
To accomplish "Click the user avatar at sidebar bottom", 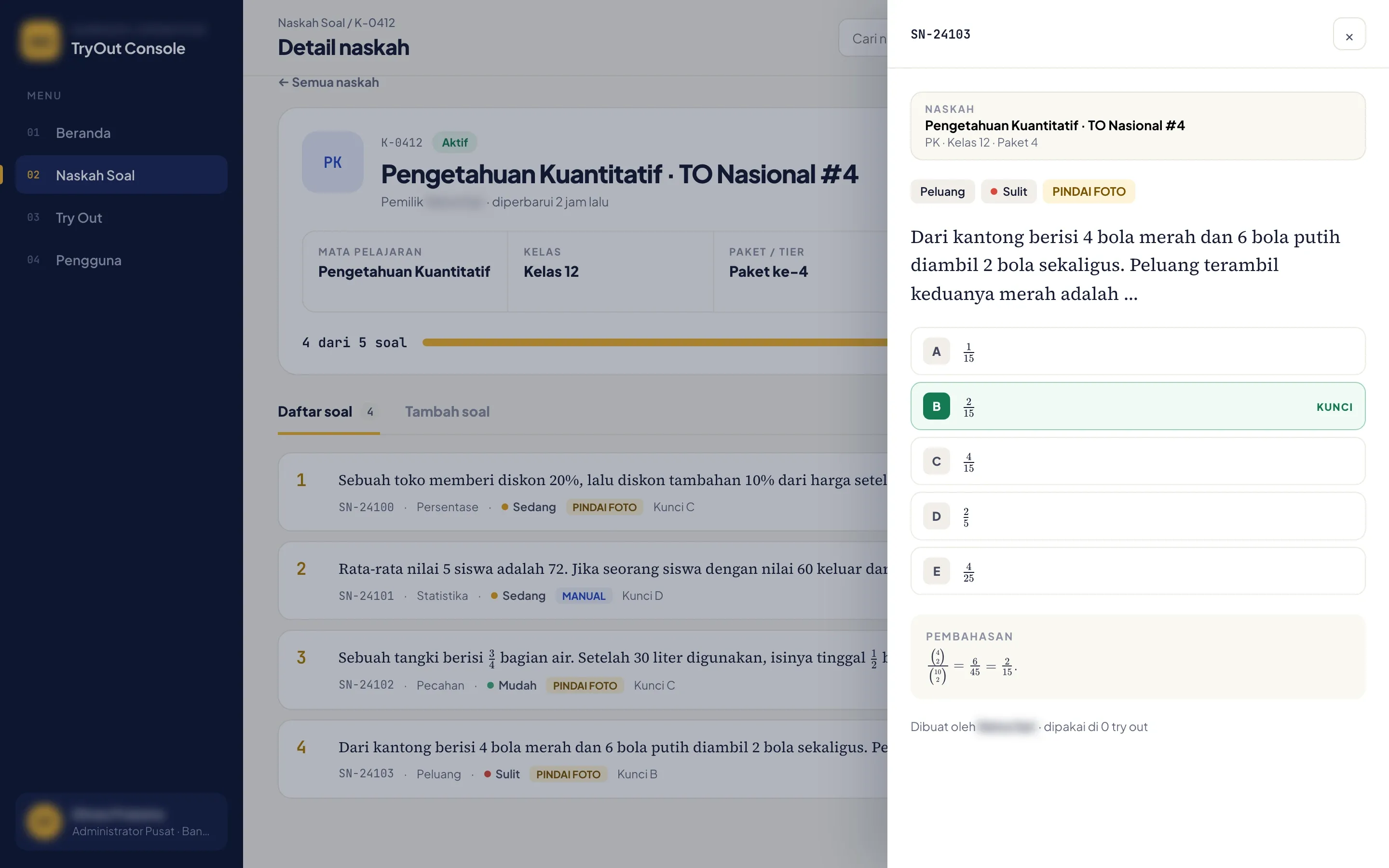I will pyautogui.click(x=44, y=822).
